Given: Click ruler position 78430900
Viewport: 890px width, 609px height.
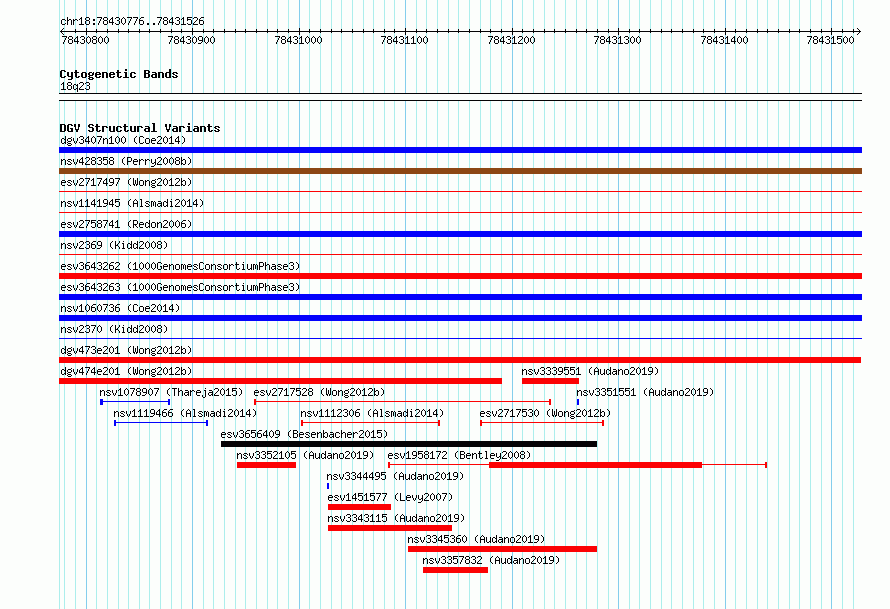Looking at the screenshot, I should pyautogui.click(x=192, y=40).
